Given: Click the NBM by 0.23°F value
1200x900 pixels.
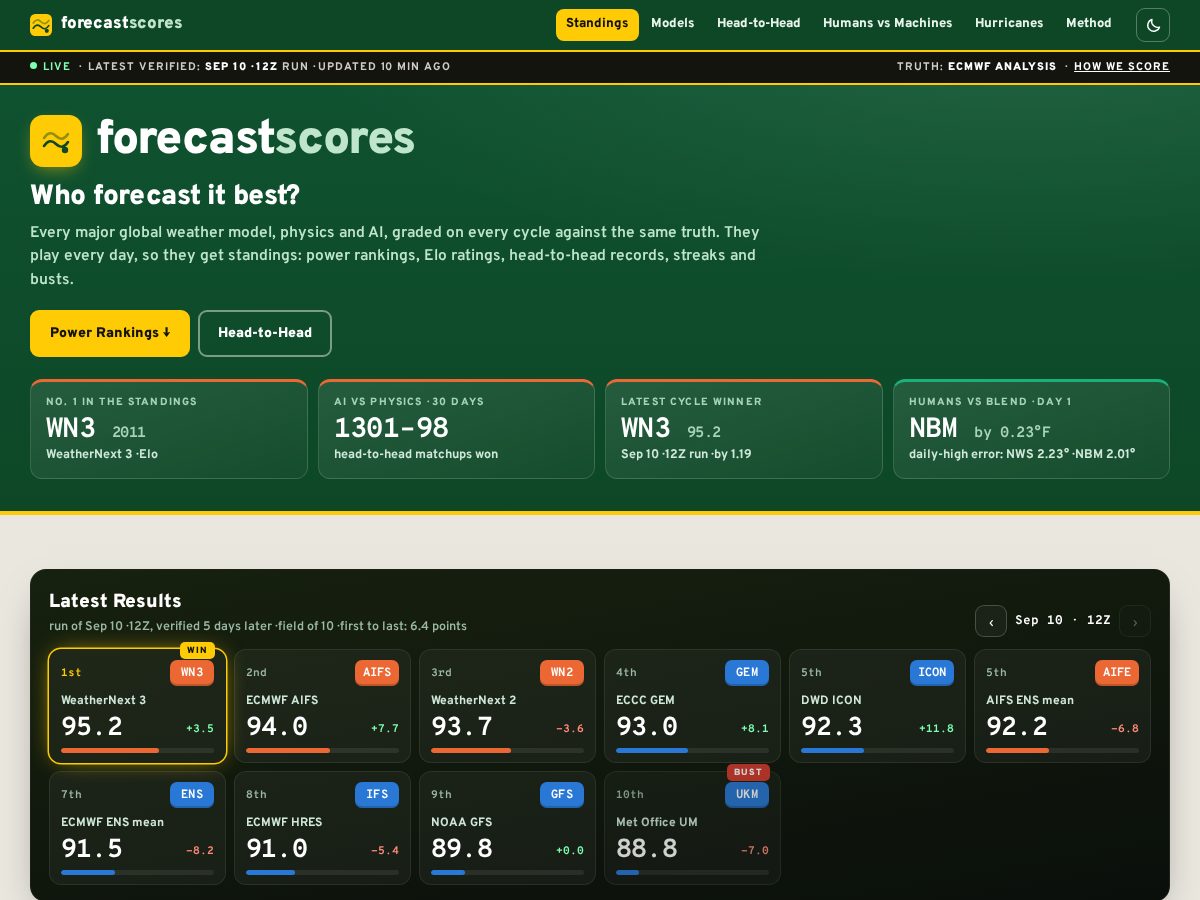Looking at the screenshot, I should [x=980, y=429].
